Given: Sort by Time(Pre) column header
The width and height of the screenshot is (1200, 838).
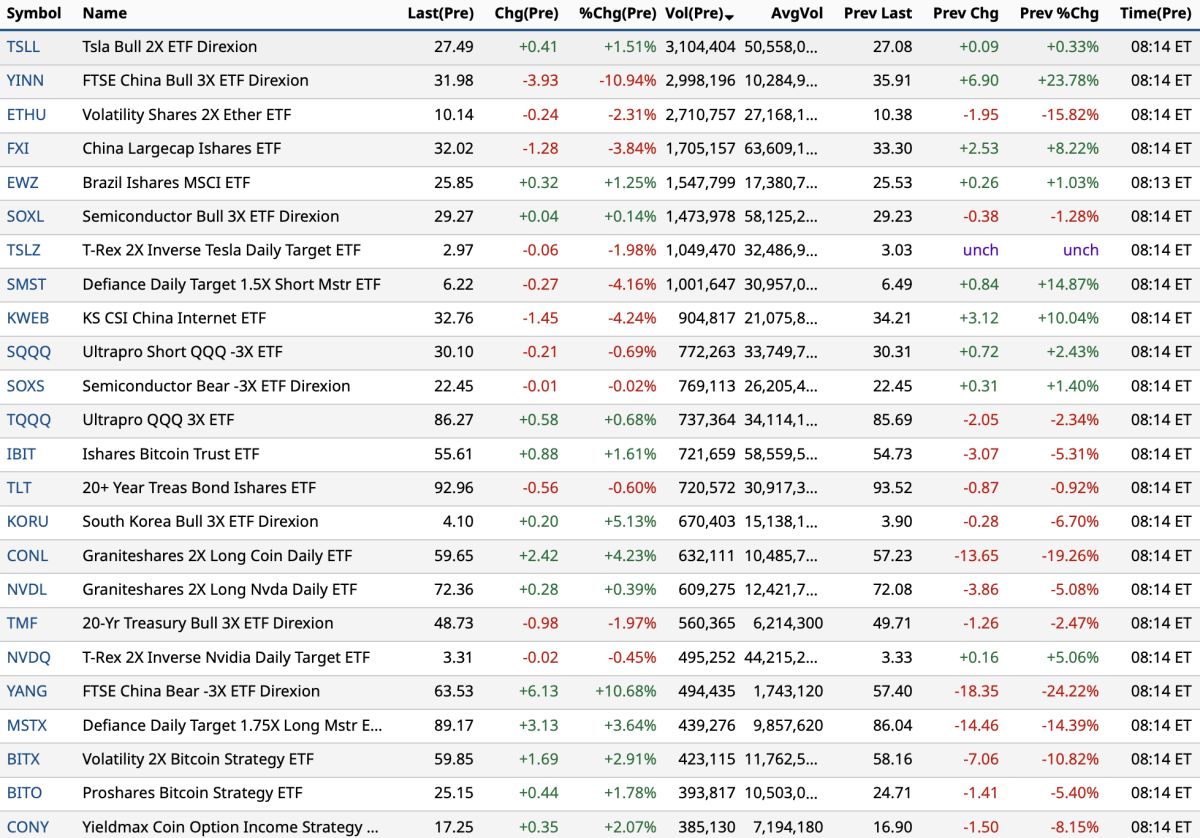Looking at the screenshot, I should (x=1155, y=14).
